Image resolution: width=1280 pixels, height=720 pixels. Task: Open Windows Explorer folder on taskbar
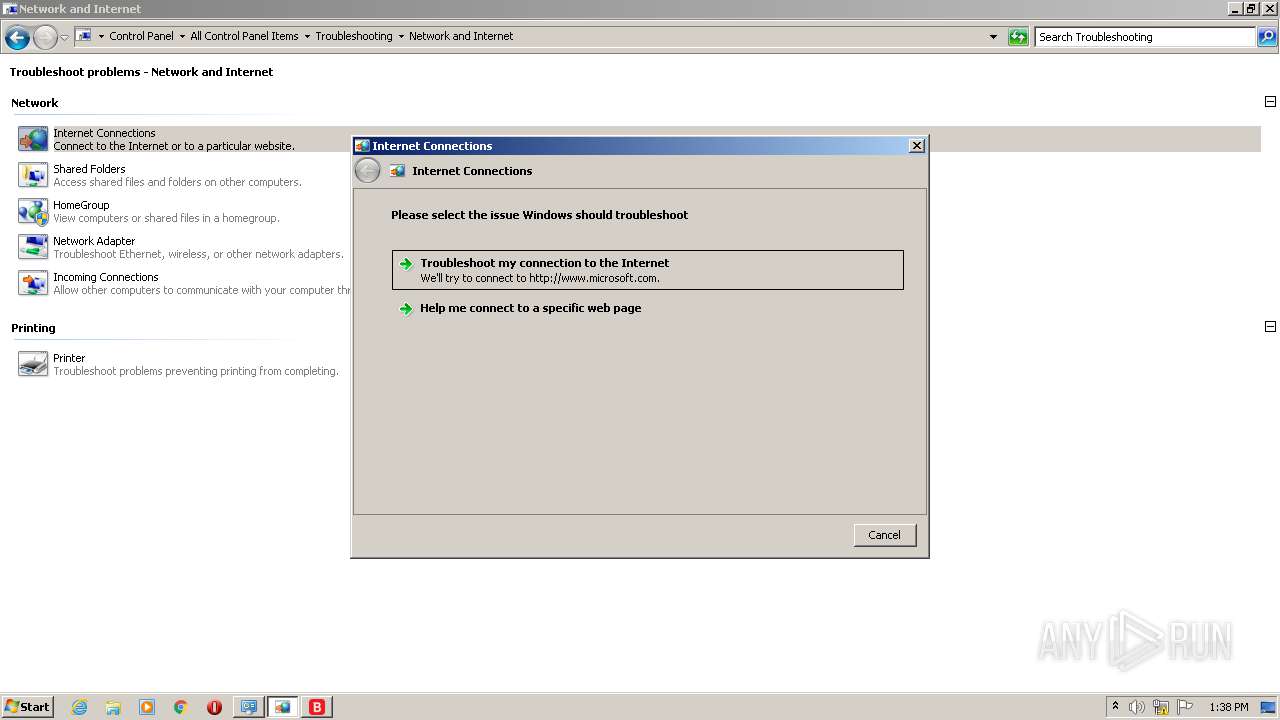(113, 707)
